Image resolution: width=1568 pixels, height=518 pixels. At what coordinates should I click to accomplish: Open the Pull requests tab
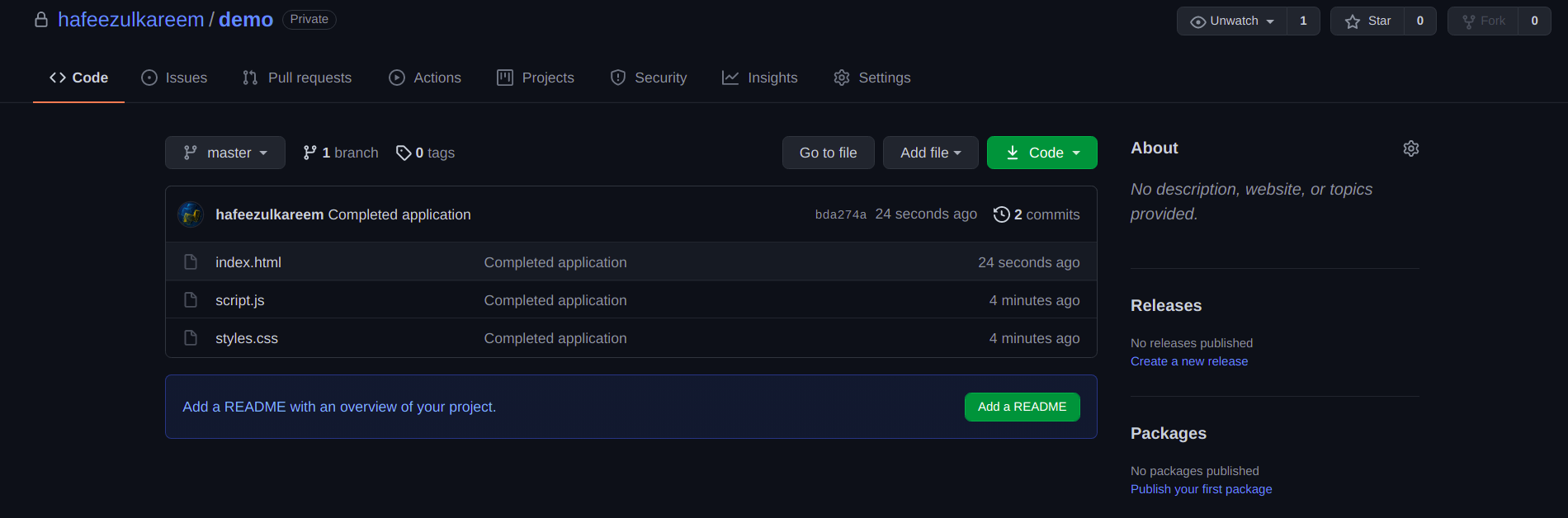click(x=297, y=78)
